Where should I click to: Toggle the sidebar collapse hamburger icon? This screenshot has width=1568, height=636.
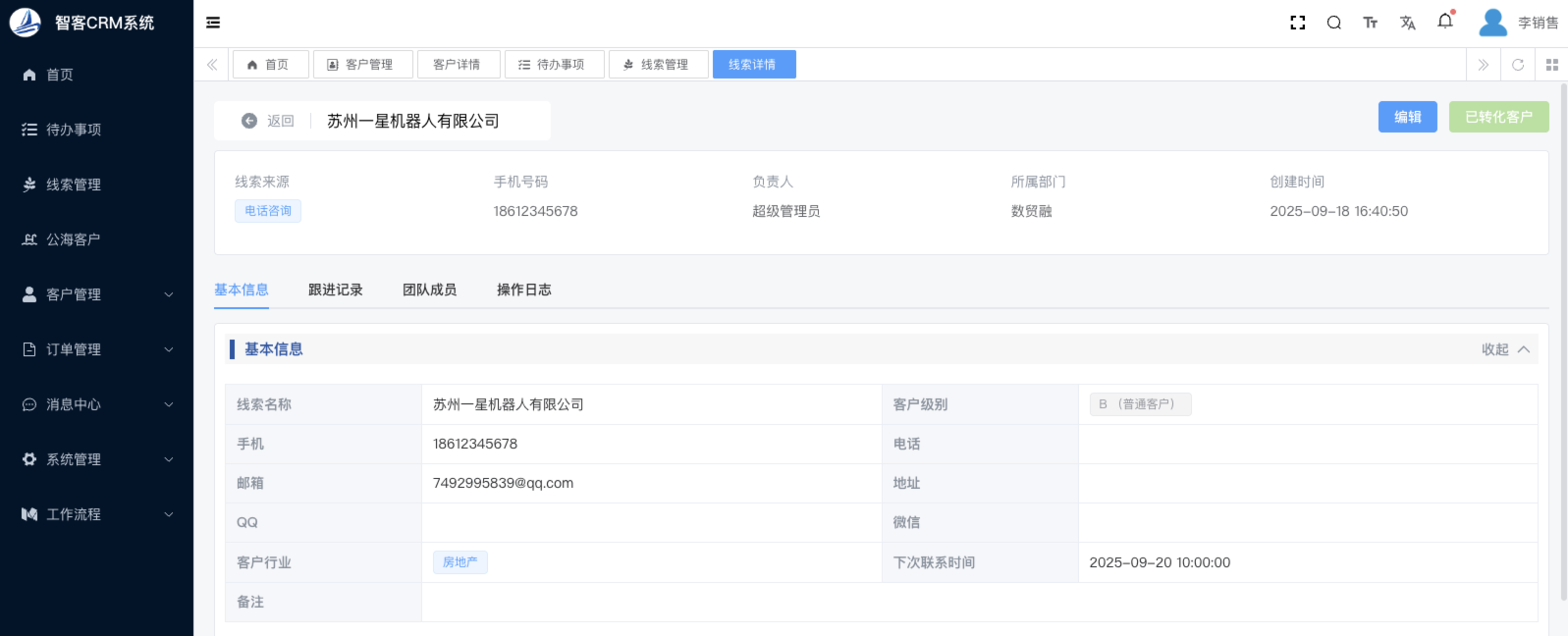(x=213, y=23)
